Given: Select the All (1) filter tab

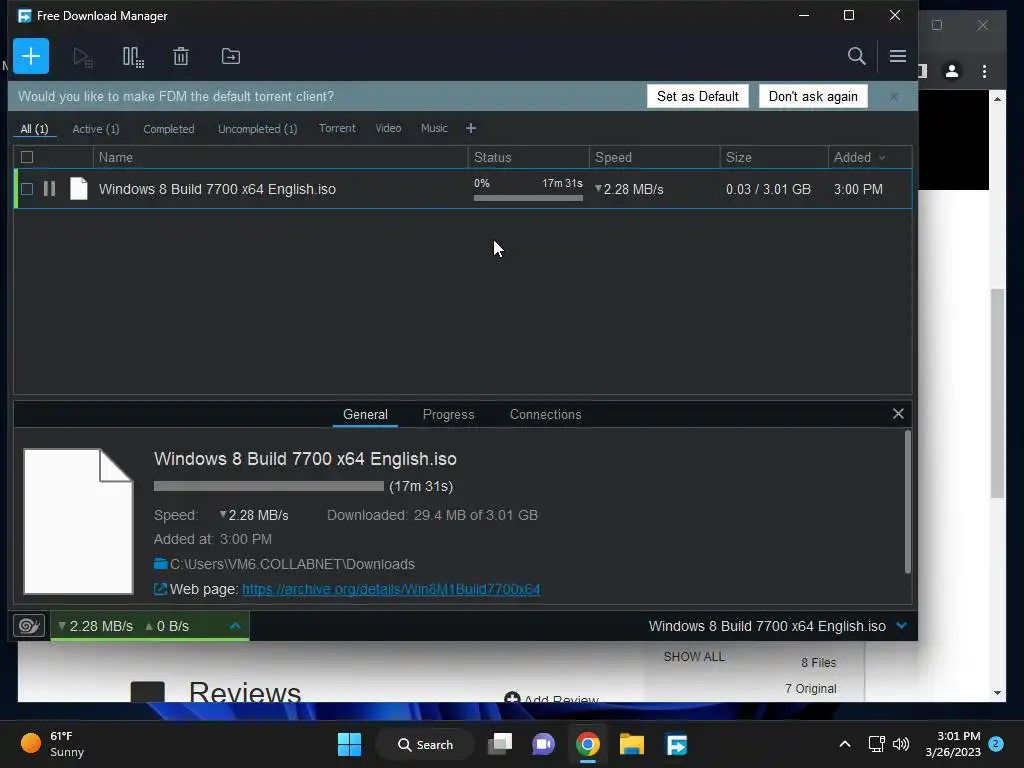Looking at the screenshot, I should (x=34, y=129).
